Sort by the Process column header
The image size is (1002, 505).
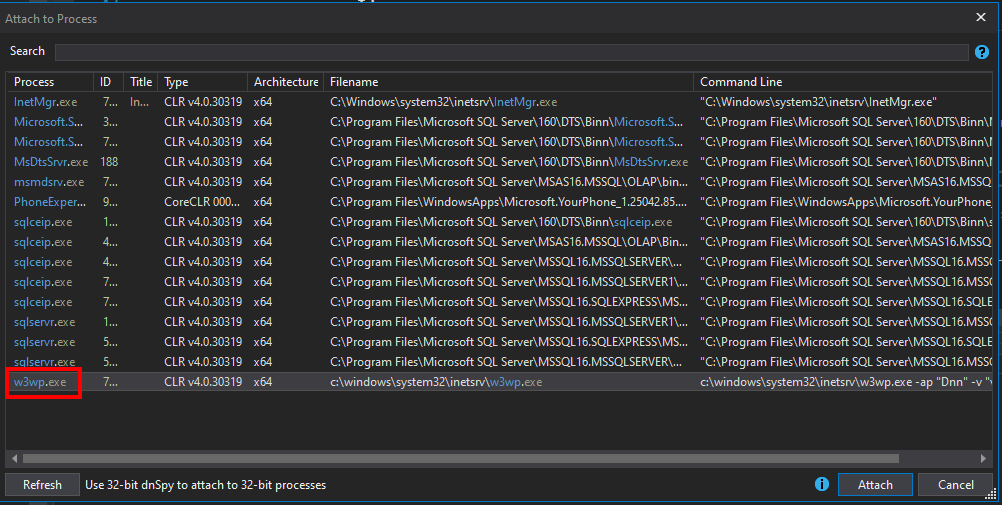click(x=50, y=82)
